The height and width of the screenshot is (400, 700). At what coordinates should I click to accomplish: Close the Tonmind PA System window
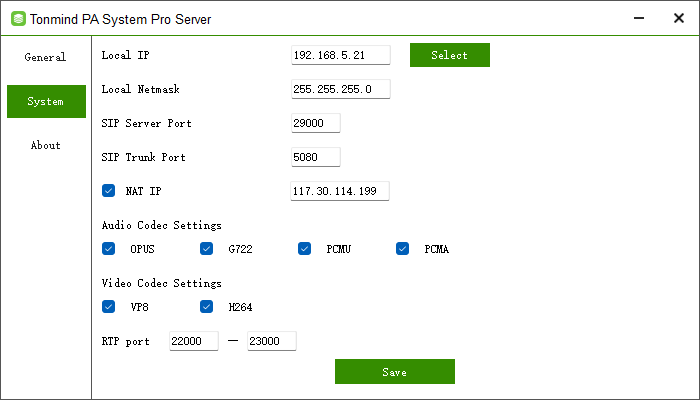(679, 18)
